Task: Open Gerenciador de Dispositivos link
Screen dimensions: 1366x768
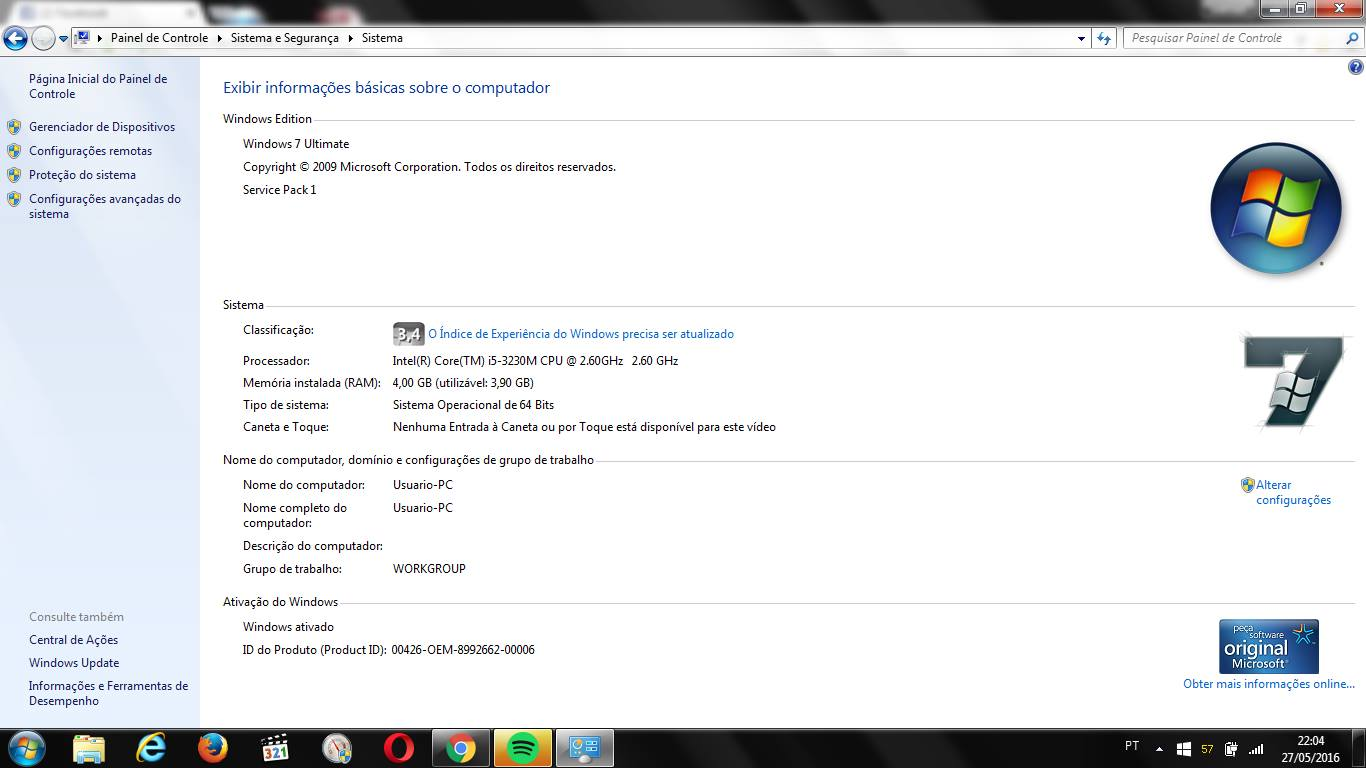Action: [x=102, y=127]
